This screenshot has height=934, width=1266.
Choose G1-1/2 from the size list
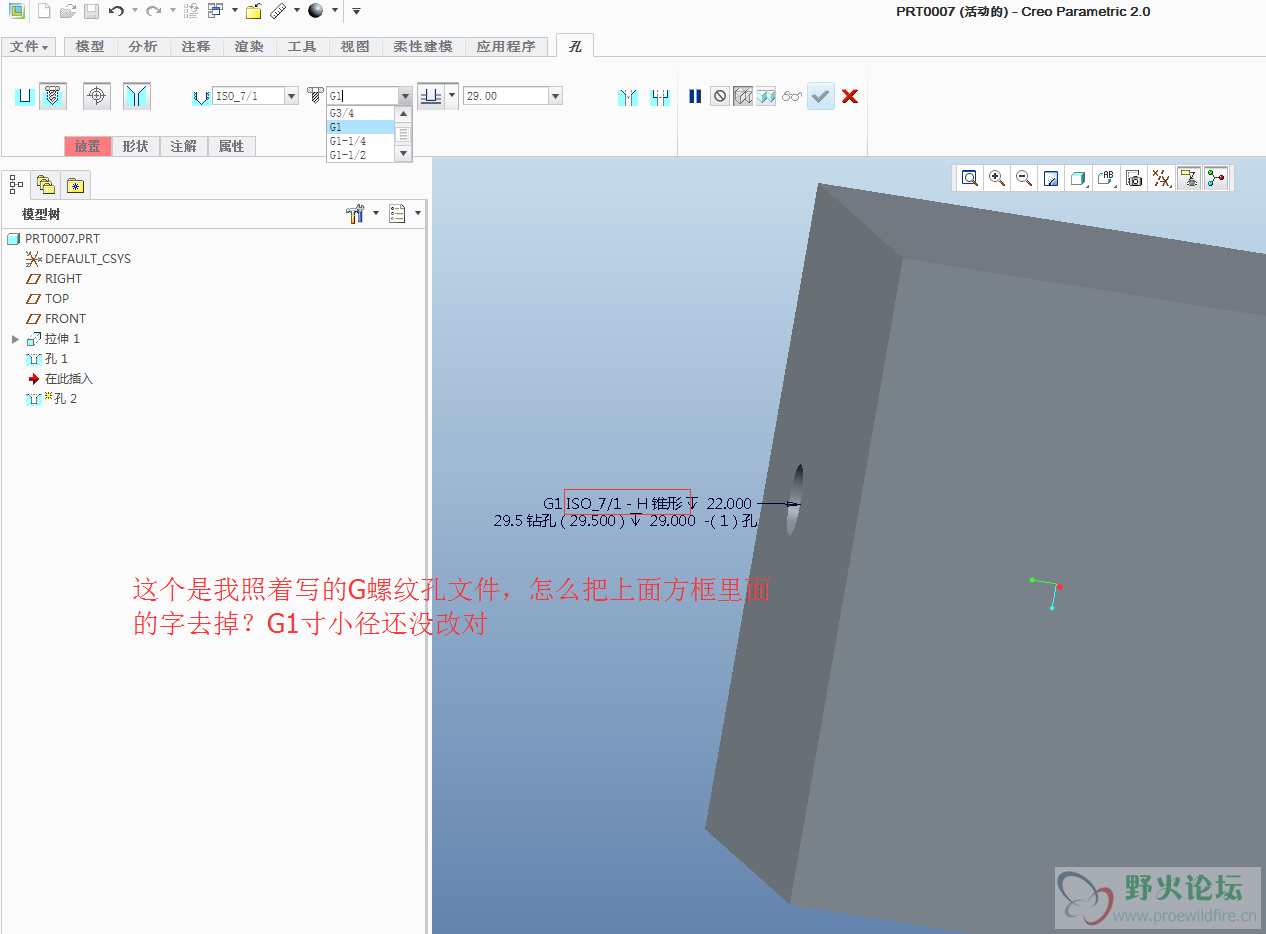361,155
